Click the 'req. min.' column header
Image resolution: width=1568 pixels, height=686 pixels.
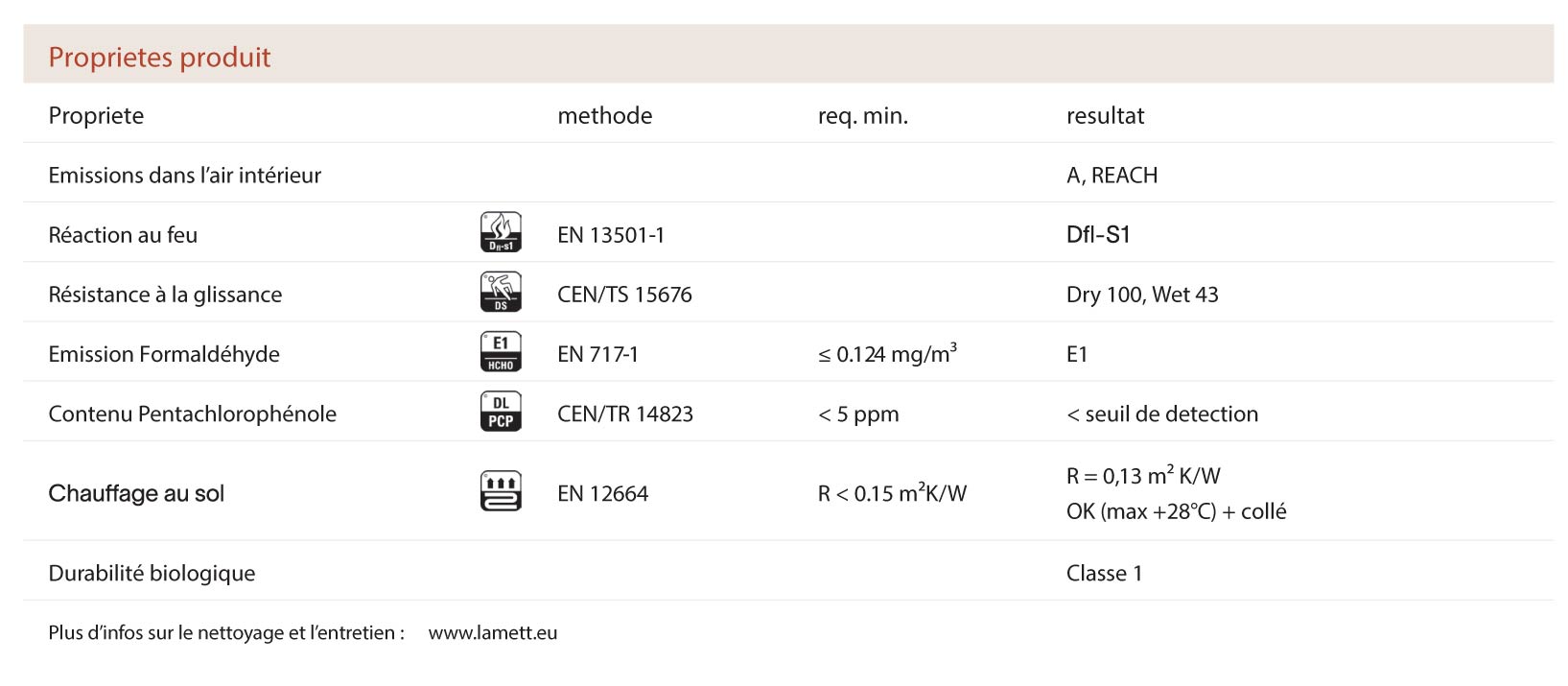pos(862,116)
